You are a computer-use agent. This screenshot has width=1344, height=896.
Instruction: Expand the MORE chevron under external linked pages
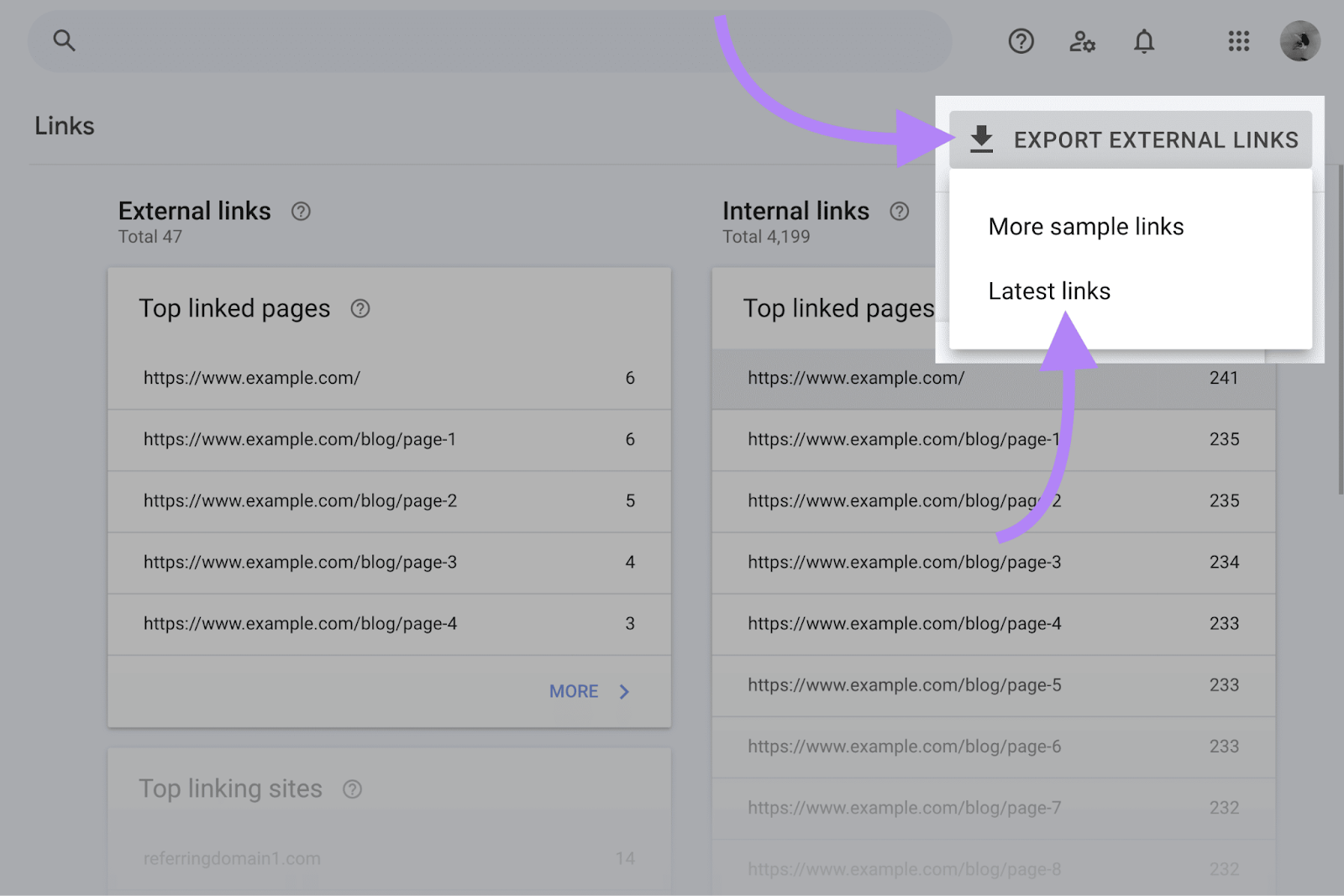(623, 691)
